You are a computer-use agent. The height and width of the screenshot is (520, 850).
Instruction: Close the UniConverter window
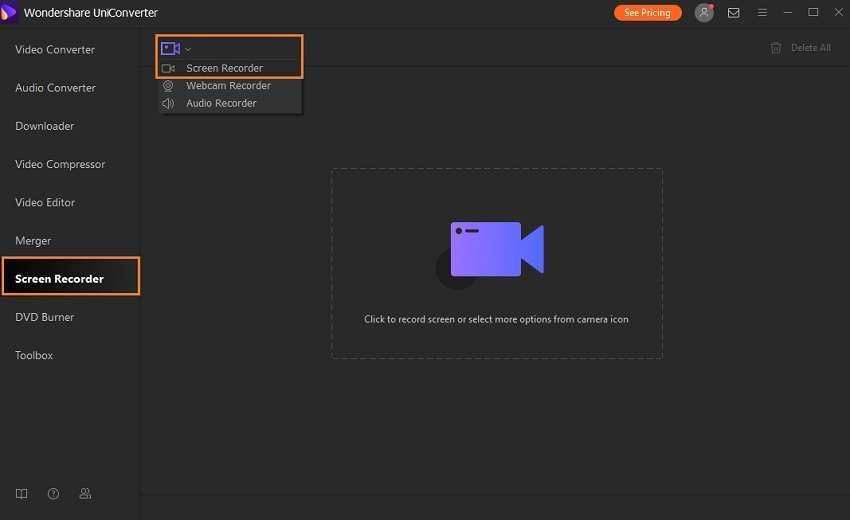[839, 12]
